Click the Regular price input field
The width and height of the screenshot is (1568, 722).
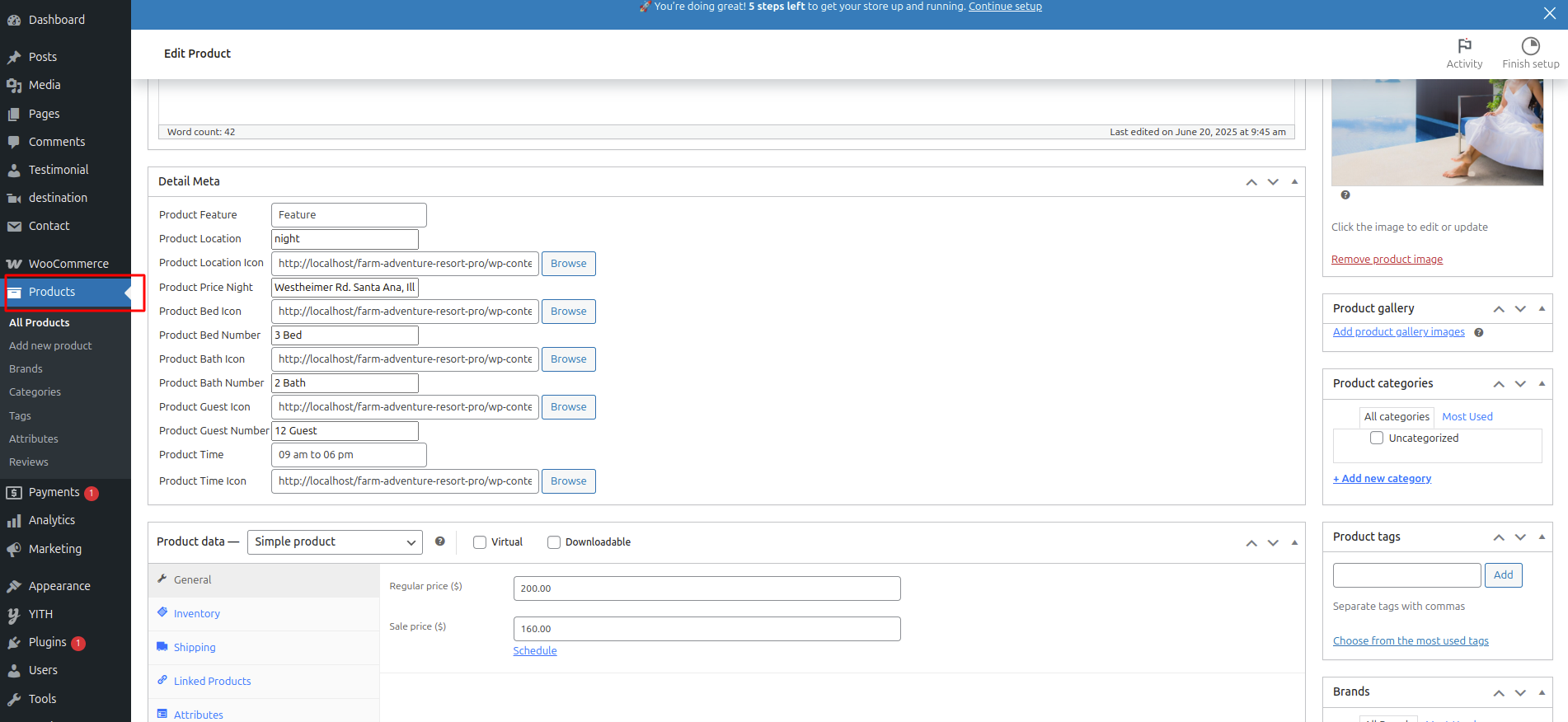[x=707, y=588]
